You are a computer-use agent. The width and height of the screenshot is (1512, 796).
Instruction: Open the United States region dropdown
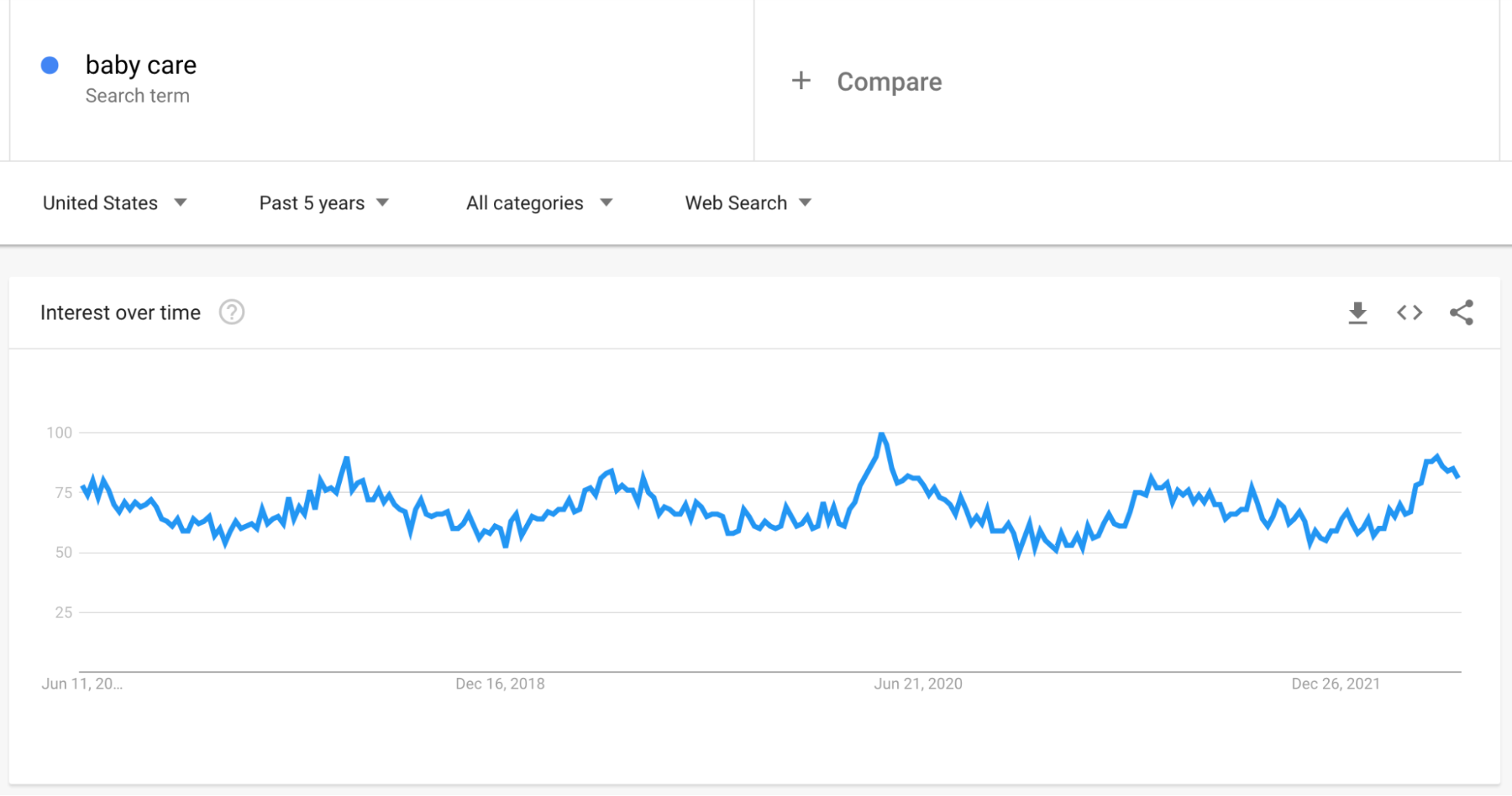[115, 203]
